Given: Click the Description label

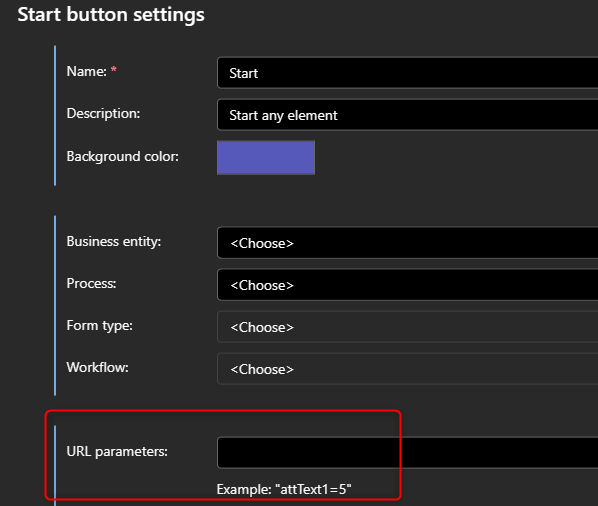Looking at the screenshot, I should tap(103, 113).
